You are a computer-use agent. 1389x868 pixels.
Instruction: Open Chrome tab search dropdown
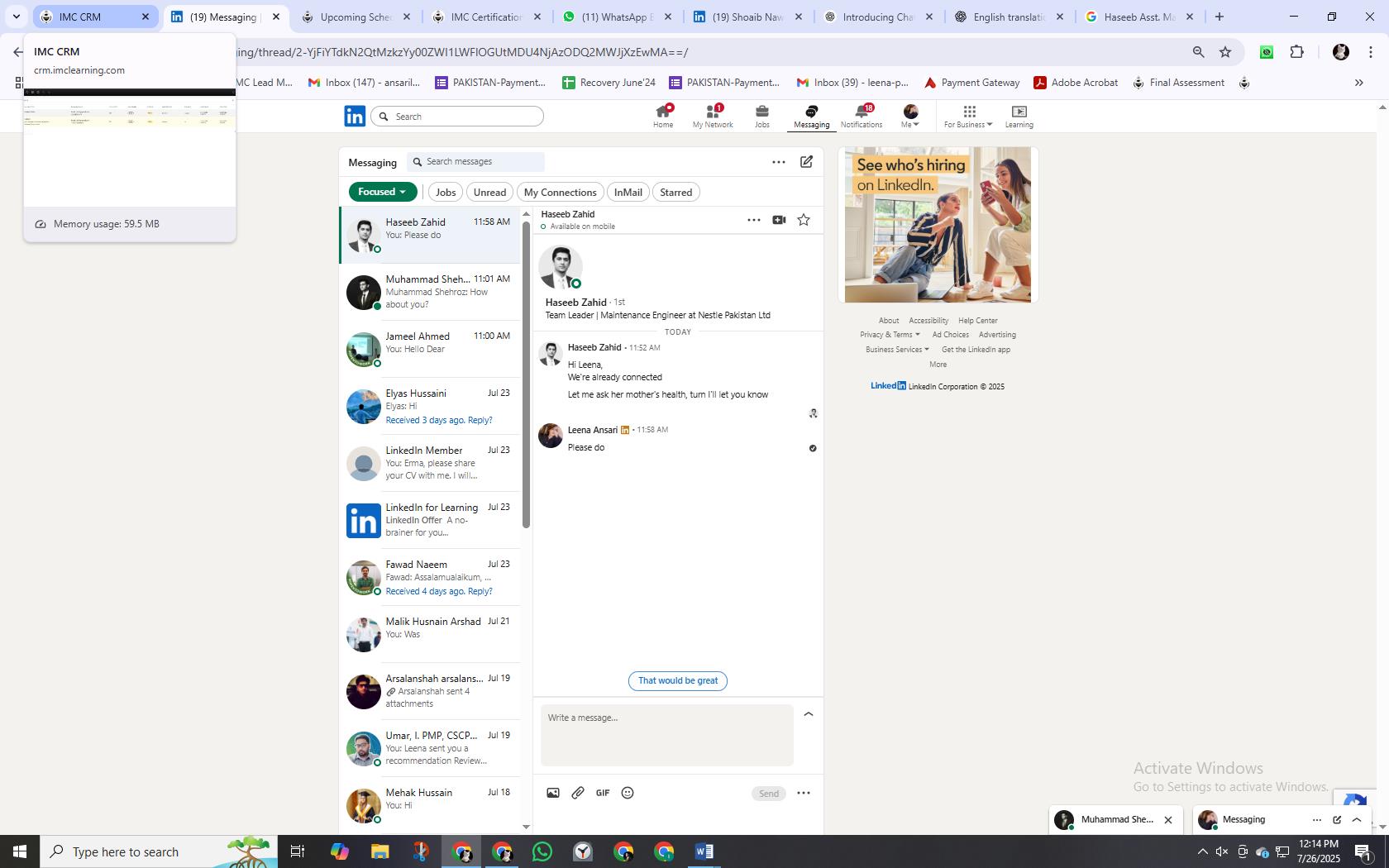(16, 17)
